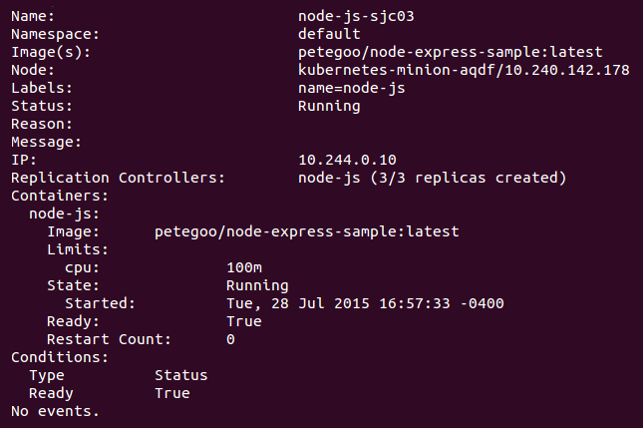Click the "Status" column header under Conditions
The image size is (643, 428).
[x=181, y=375]
